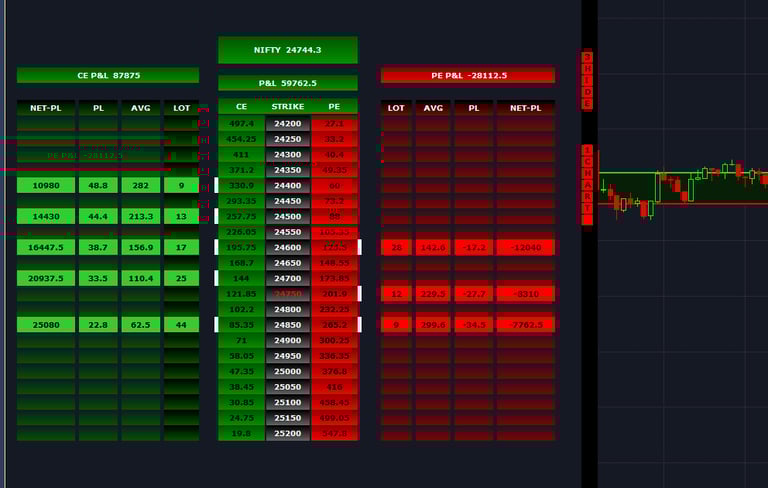This screenshot has height=488, width=768.
Task: Select strike 24950 row
Action: click(288, 356)
